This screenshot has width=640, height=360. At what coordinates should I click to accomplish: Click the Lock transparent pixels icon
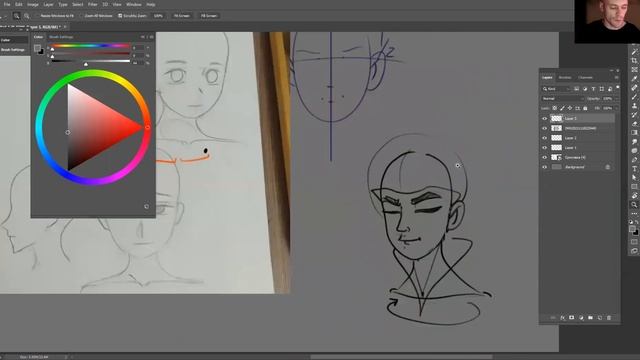(555, 108)
